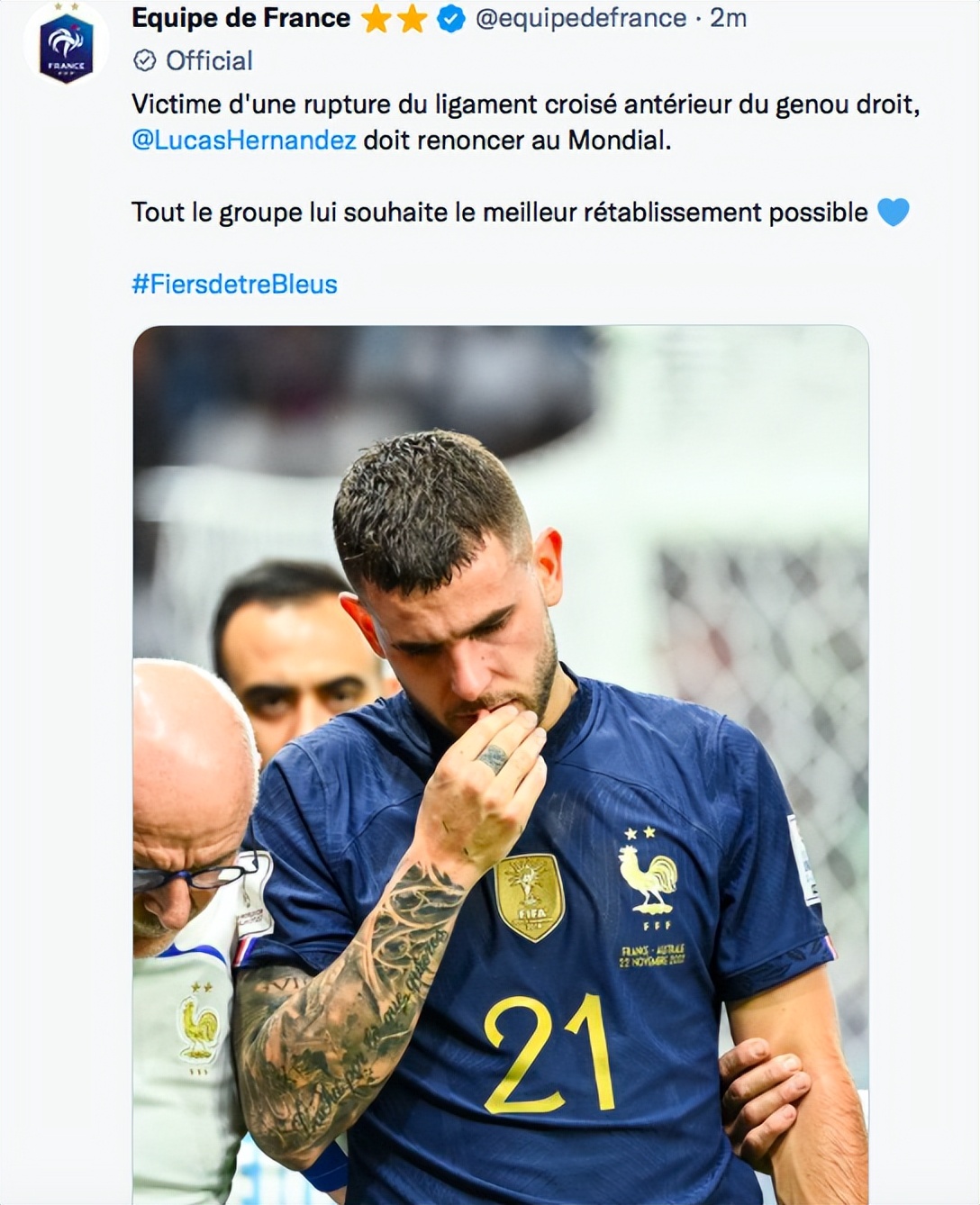The image size is (980, 1205).
Task: Click the Official account label text
Action: pos(209,60)
